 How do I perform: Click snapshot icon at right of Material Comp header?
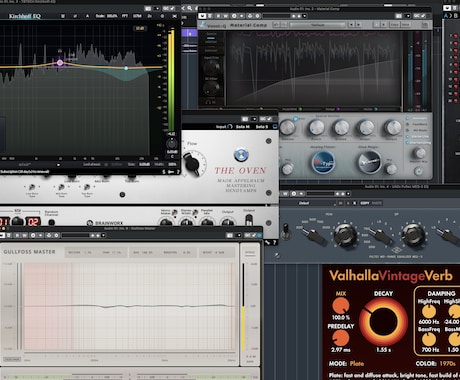click(x=399, y=16)
